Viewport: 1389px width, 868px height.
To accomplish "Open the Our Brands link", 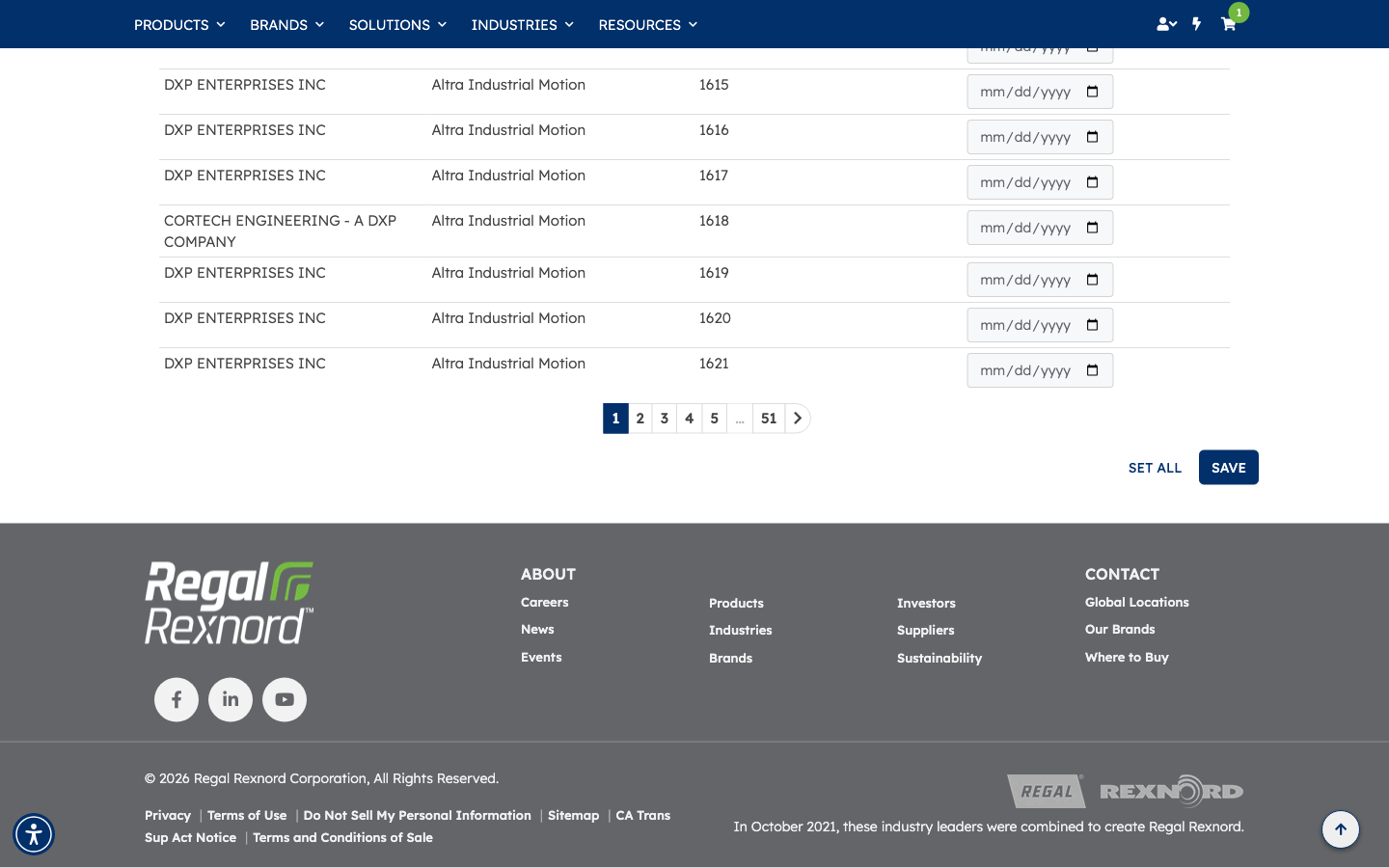I will point(1120,629).
